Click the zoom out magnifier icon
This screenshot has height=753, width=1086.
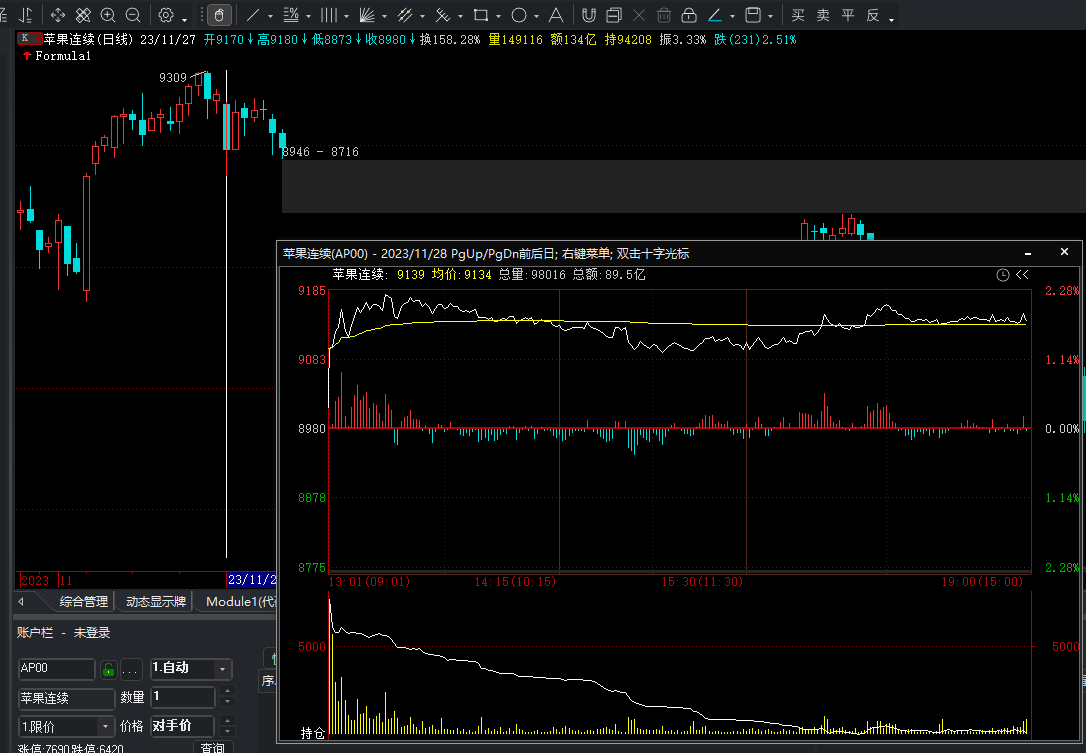[x=133, y=15]
